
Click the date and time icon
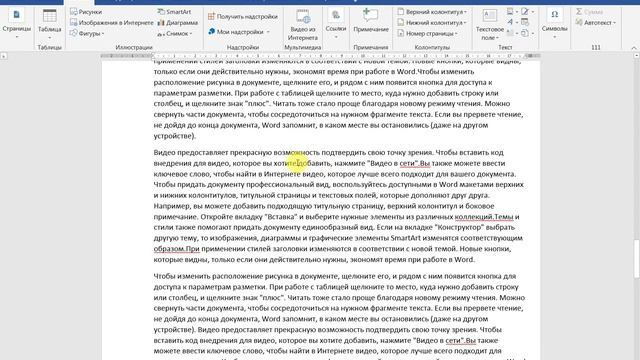pyautogui.click(x=525, y=22)
